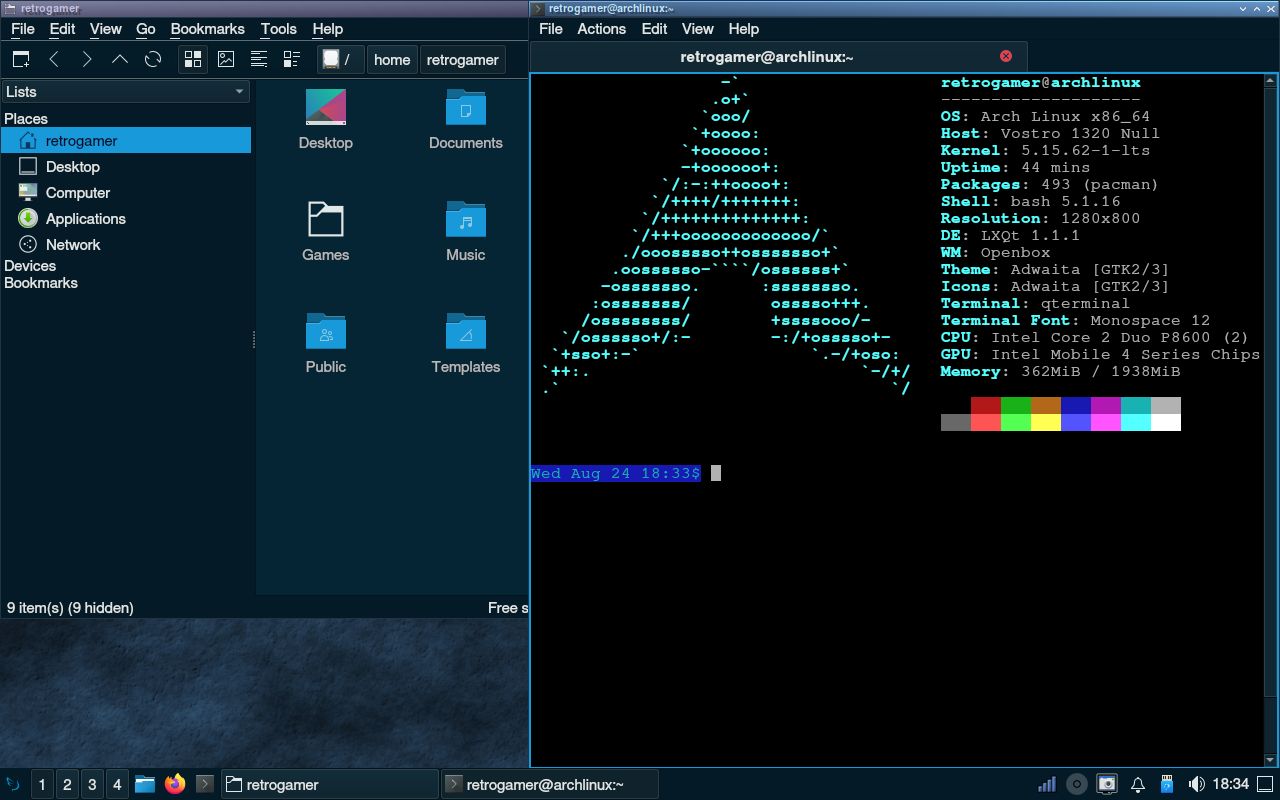
Task: Select Desktop in Places sidebar
Action: [126, 167]
